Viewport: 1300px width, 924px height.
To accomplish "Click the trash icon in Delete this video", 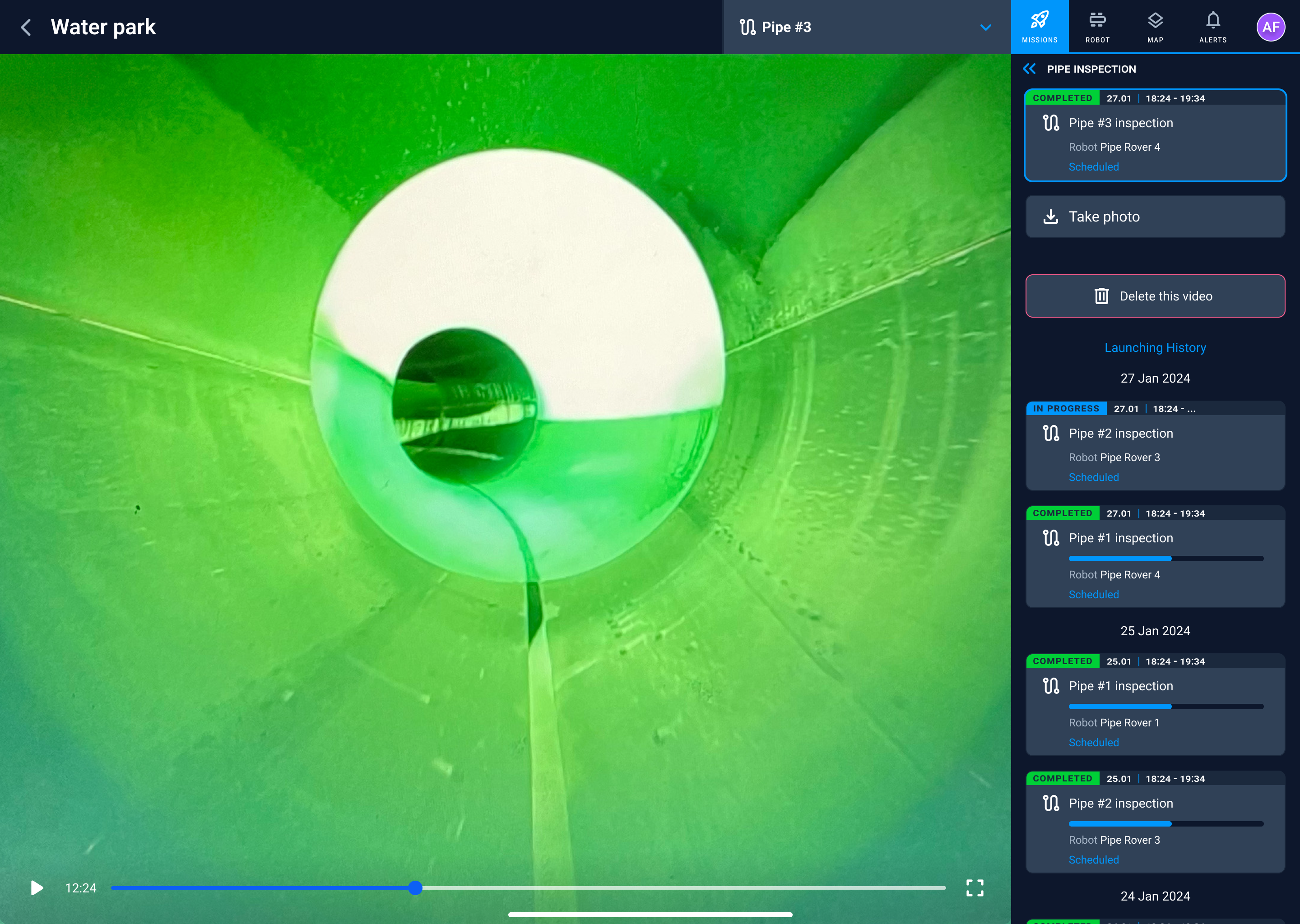I will click(1101, 296).
